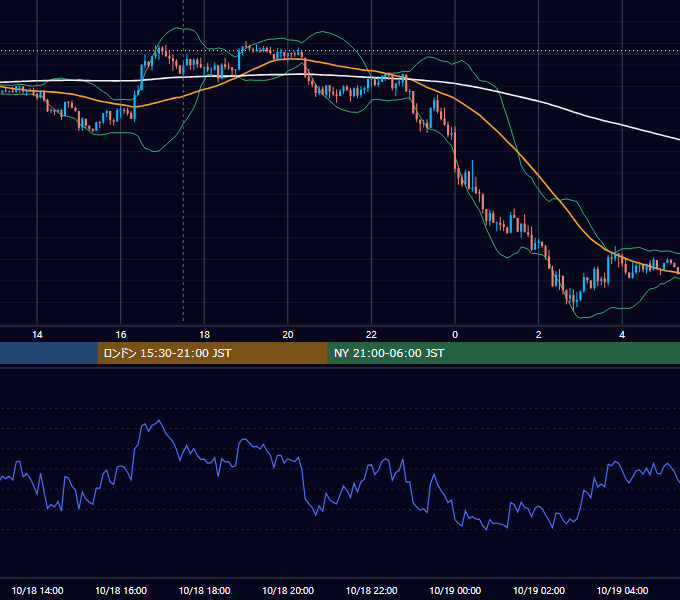Click the 2 hour label on price chart axis

[x=538, y=335]
